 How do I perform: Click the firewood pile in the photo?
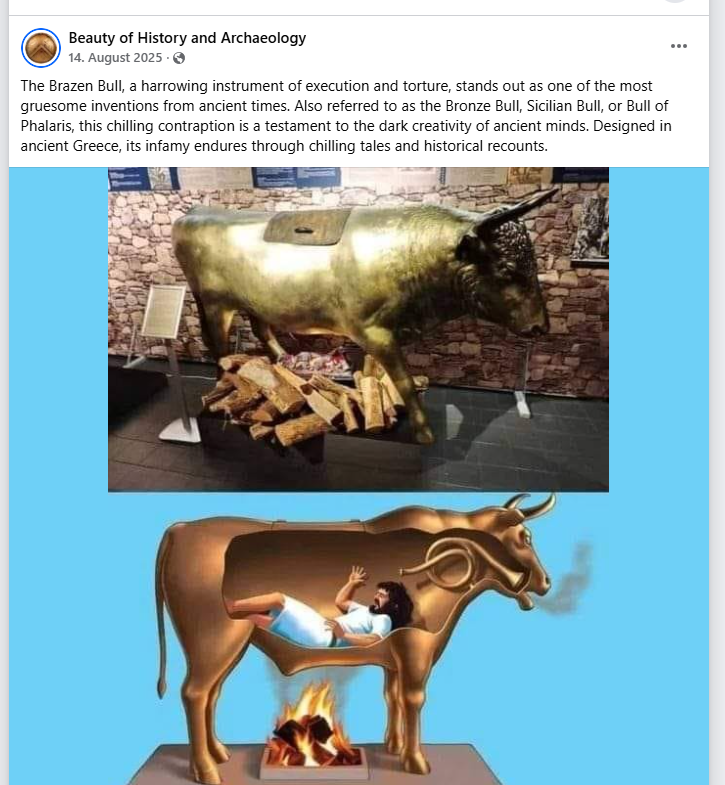pyautogui.click(x=305, y=398)
